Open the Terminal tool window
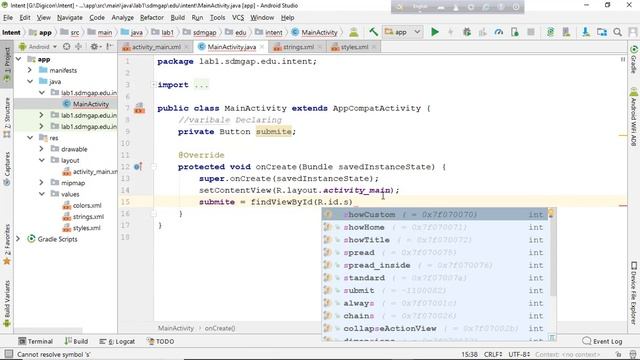640x360 pixels. tap(36, 341)
